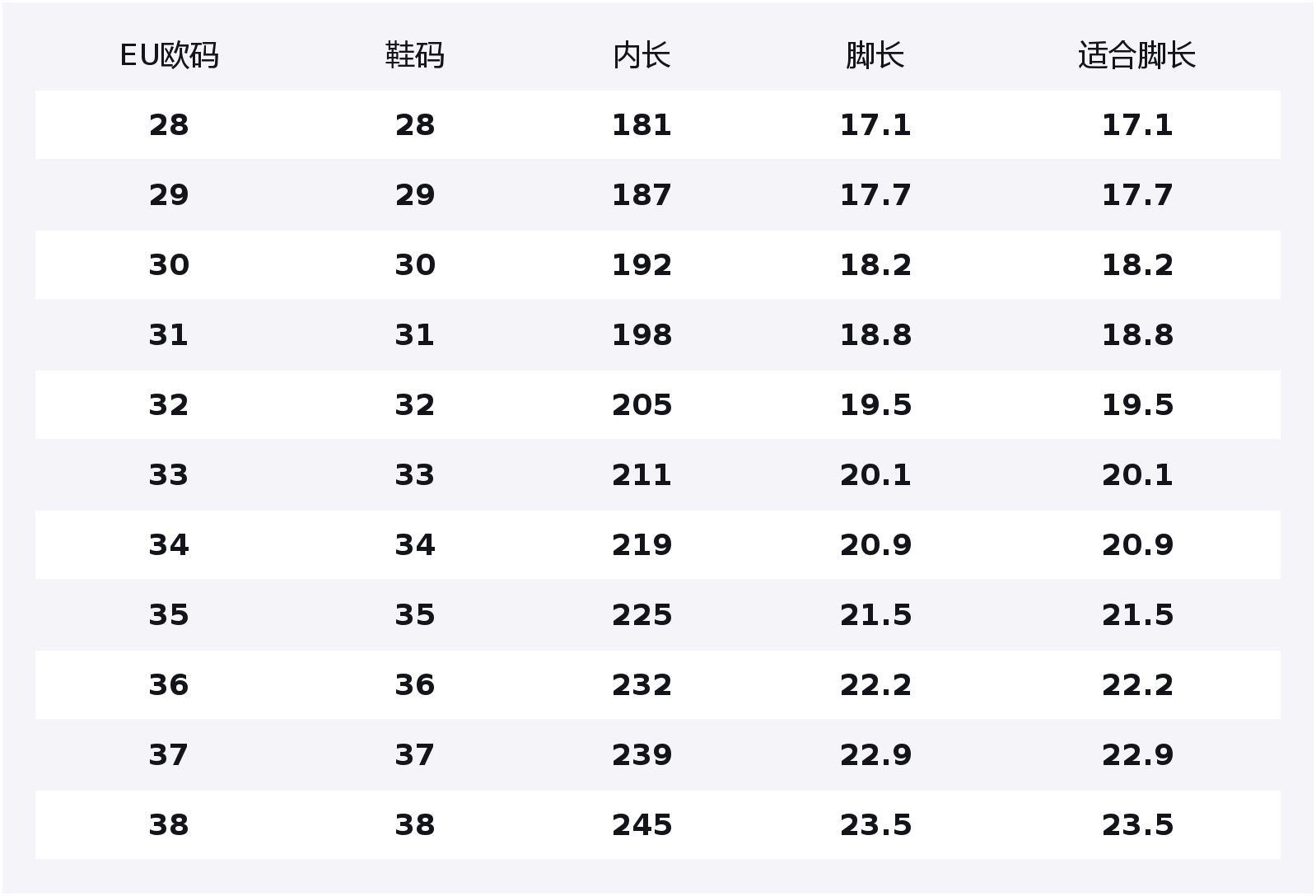Click 22.9 in the 脚长 column
Viewport: 1316px width, 896px height.
click(x=875, y=755)
